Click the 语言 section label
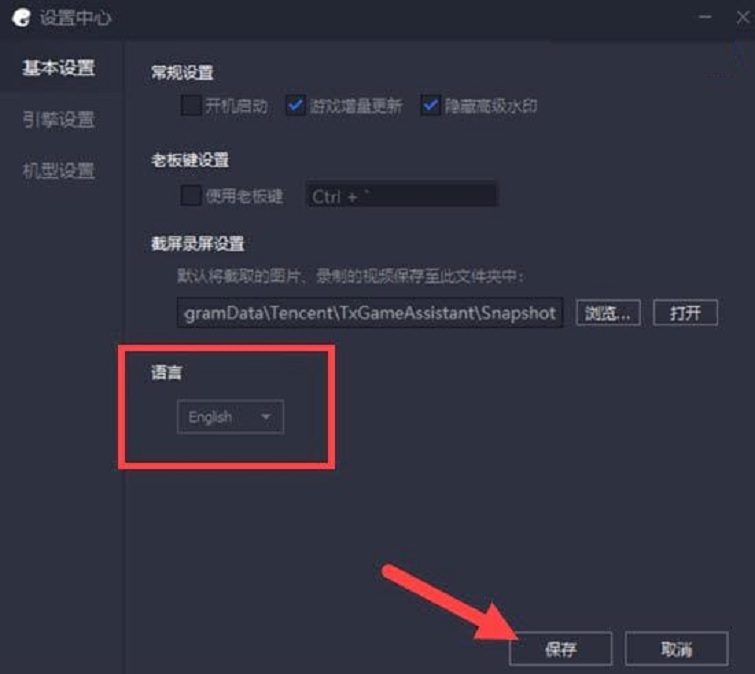 tap(167, 372)
